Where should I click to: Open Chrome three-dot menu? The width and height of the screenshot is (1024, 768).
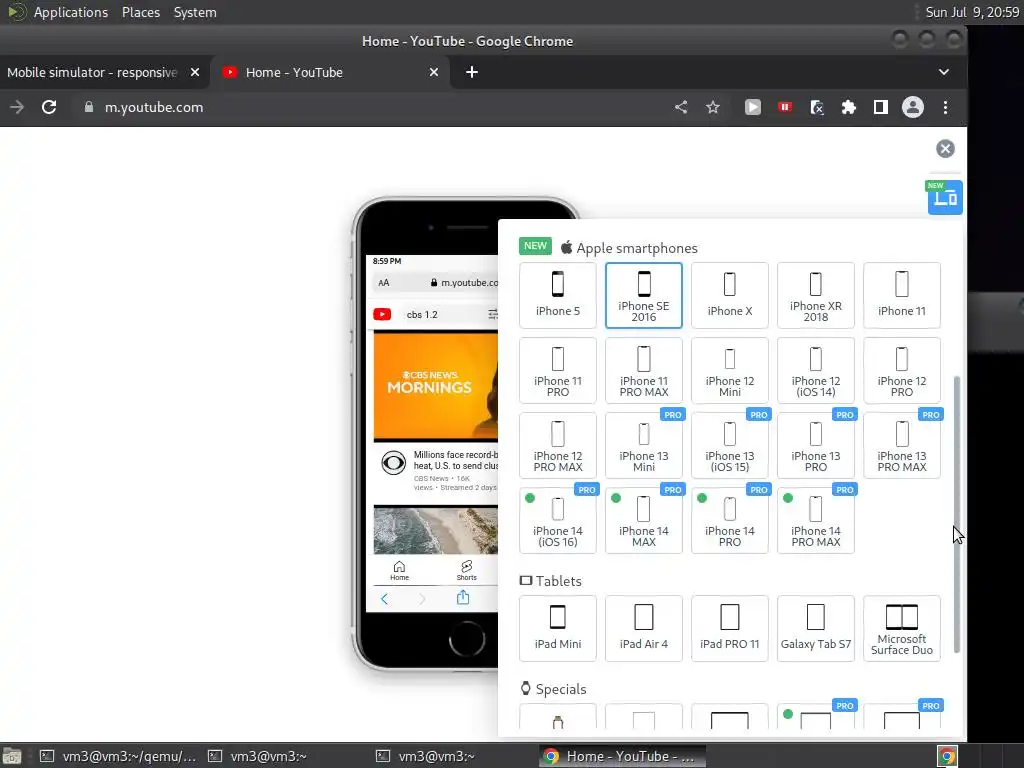coord(945,107)
